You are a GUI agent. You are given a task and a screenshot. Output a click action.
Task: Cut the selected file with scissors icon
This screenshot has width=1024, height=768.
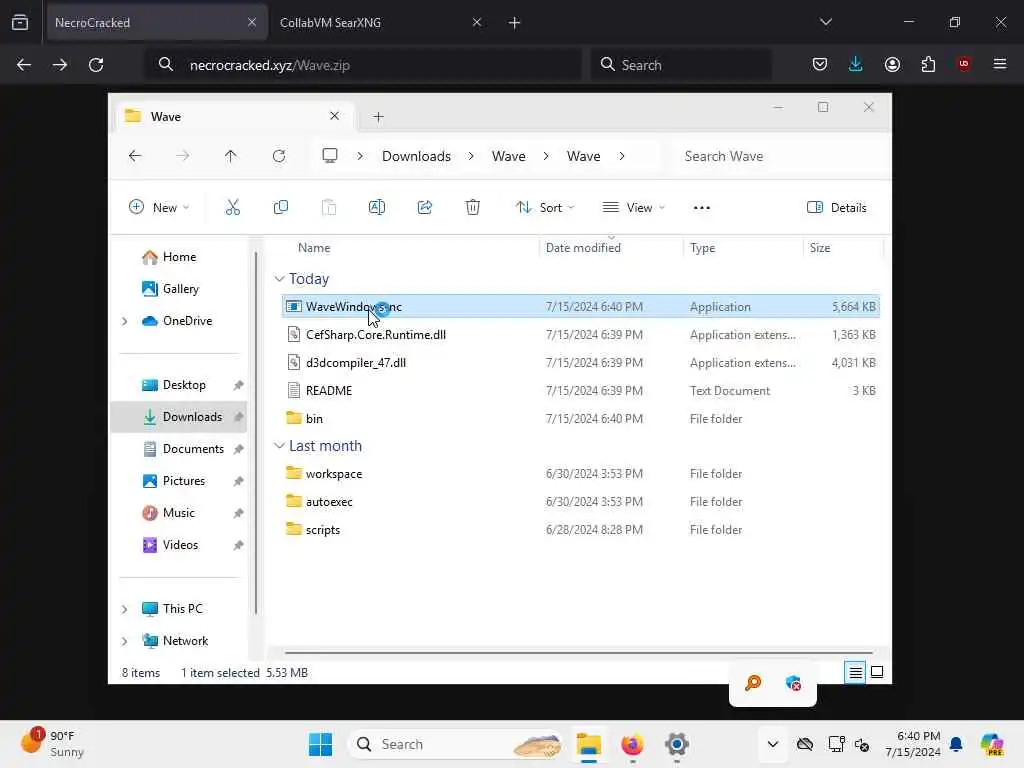(x=232, y=208)
